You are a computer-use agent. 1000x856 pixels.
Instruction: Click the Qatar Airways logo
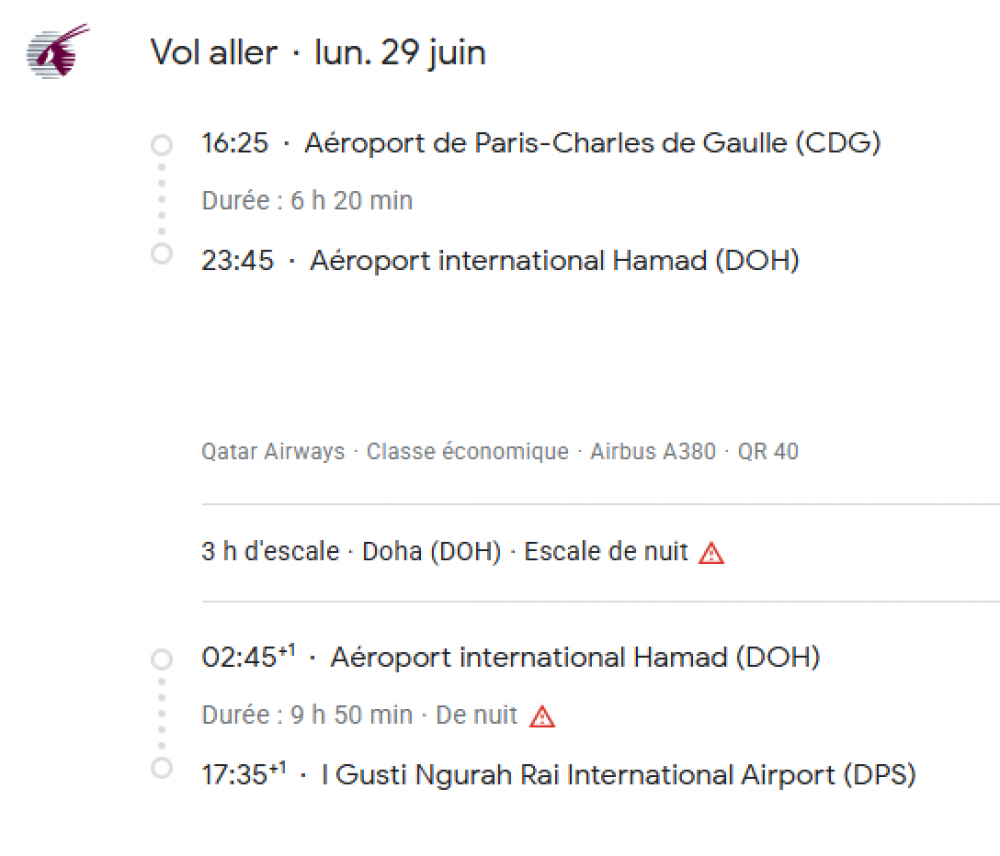tap(56, 53)
